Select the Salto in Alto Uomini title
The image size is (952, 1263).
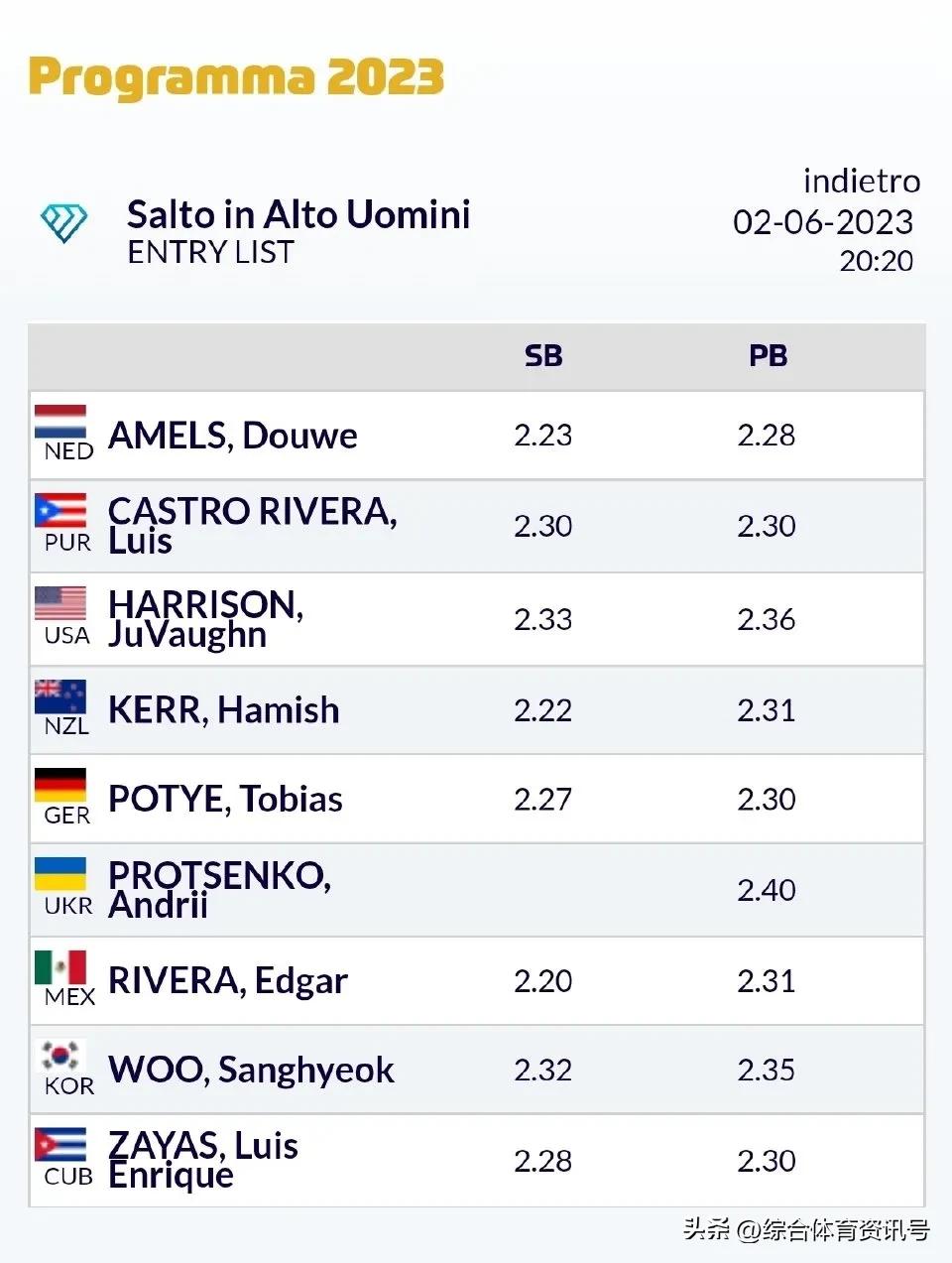coord(298,214)
